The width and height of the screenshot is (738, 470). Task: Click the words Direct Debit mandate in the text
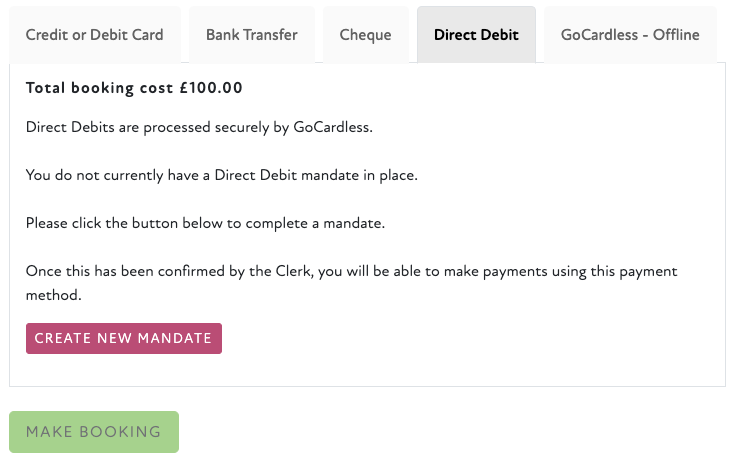272,175
